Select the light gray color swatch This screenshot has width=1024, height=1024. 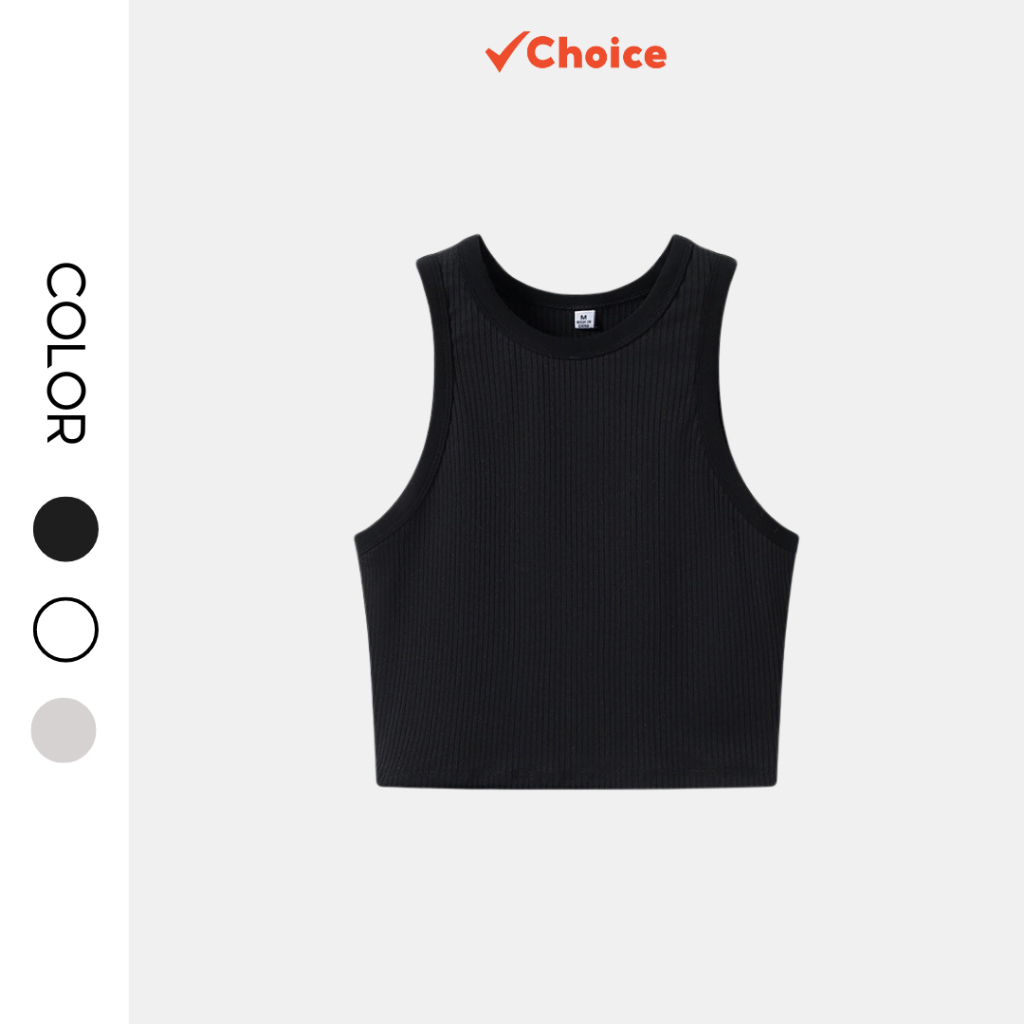click(x=63, y=730)
